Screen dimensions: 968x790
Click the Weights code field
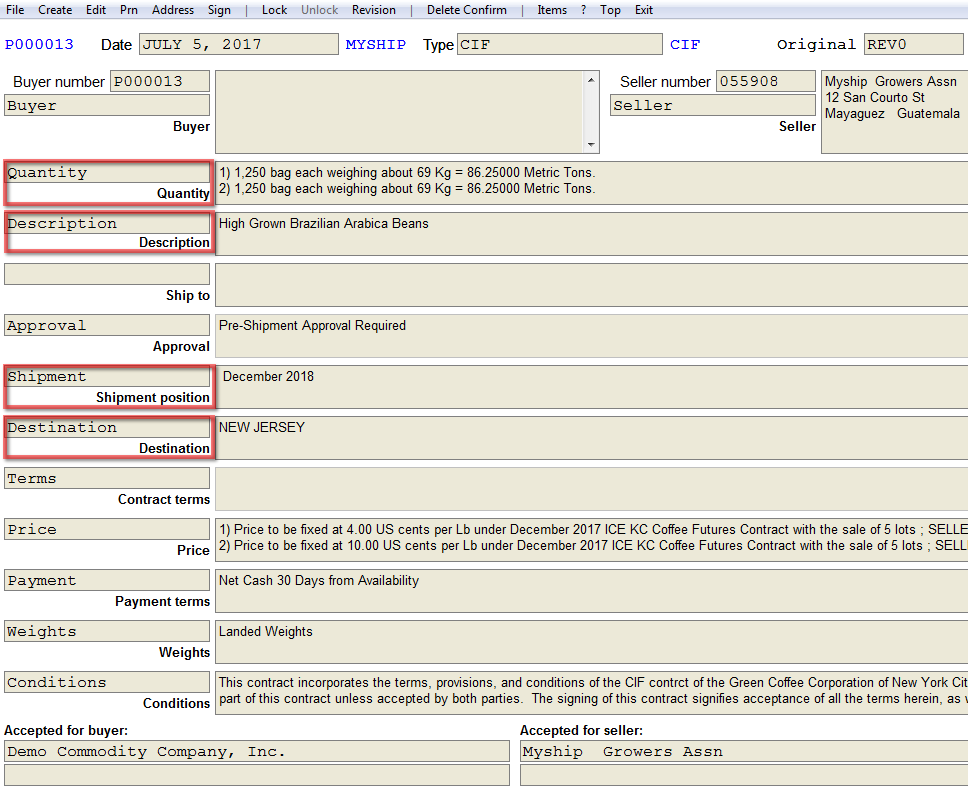coord(107,631)
